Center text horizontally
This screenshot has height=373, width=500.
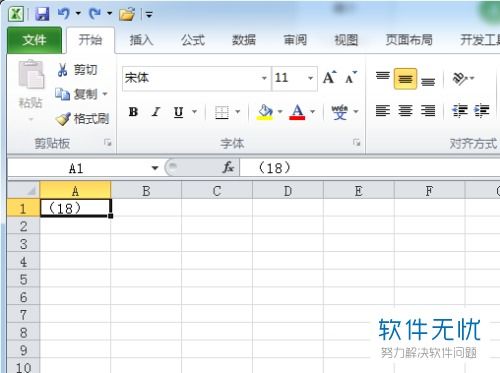(x=405, y=111)
